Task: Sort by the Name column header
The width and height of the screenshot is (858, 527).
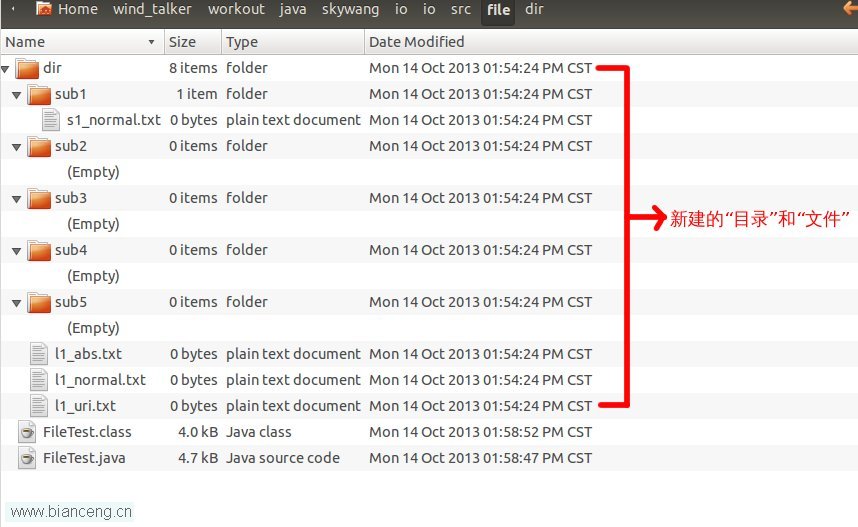Action: [82, 42]
